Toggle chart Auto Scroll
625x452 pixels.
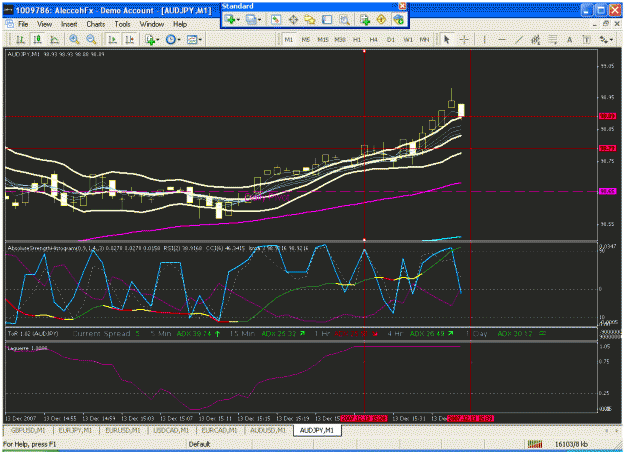point(112,39)
